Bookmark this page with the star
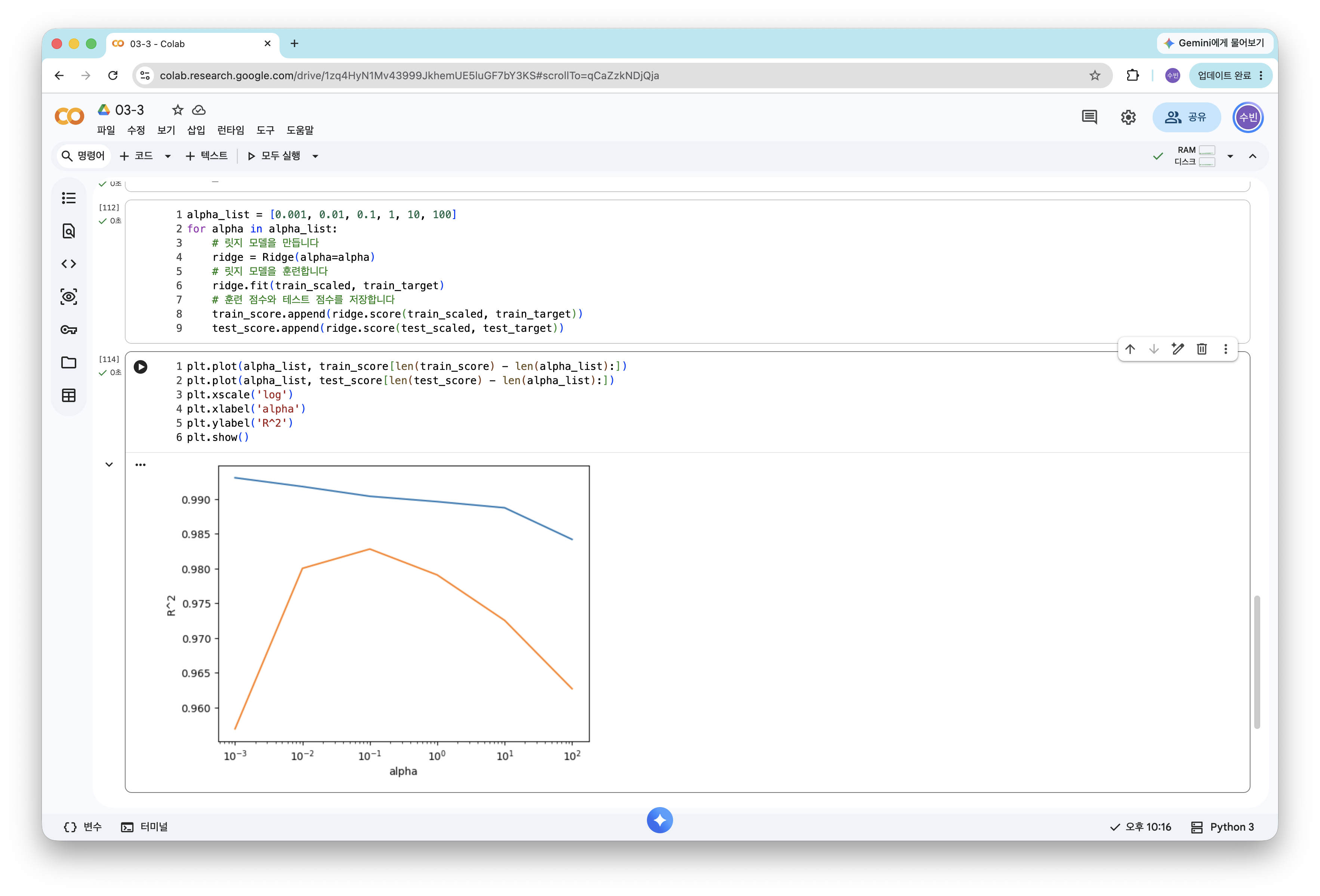 point(1095,75)
